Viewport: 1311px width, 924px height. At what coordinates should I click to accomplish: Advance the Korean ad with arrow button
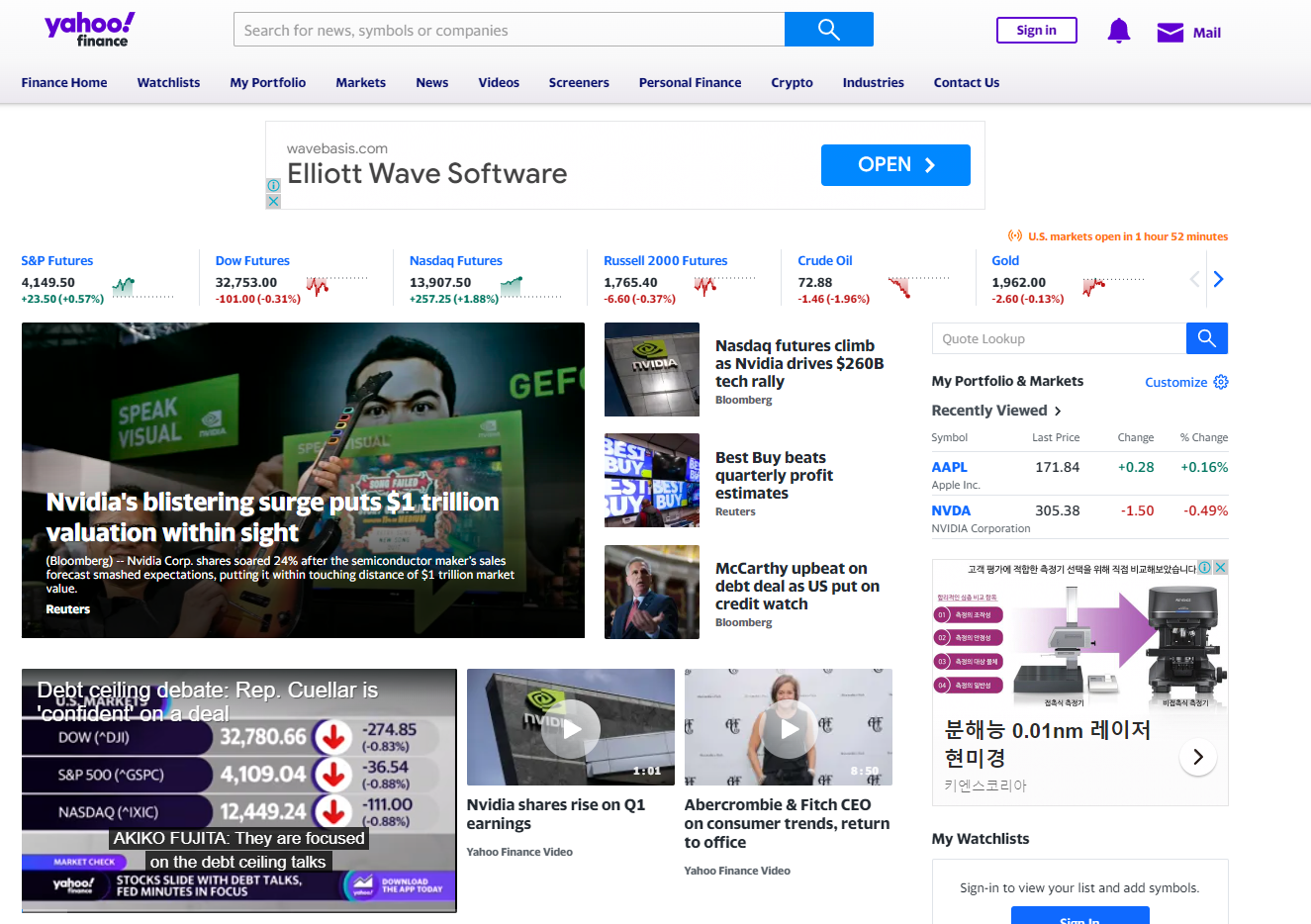coord(1198,757)
